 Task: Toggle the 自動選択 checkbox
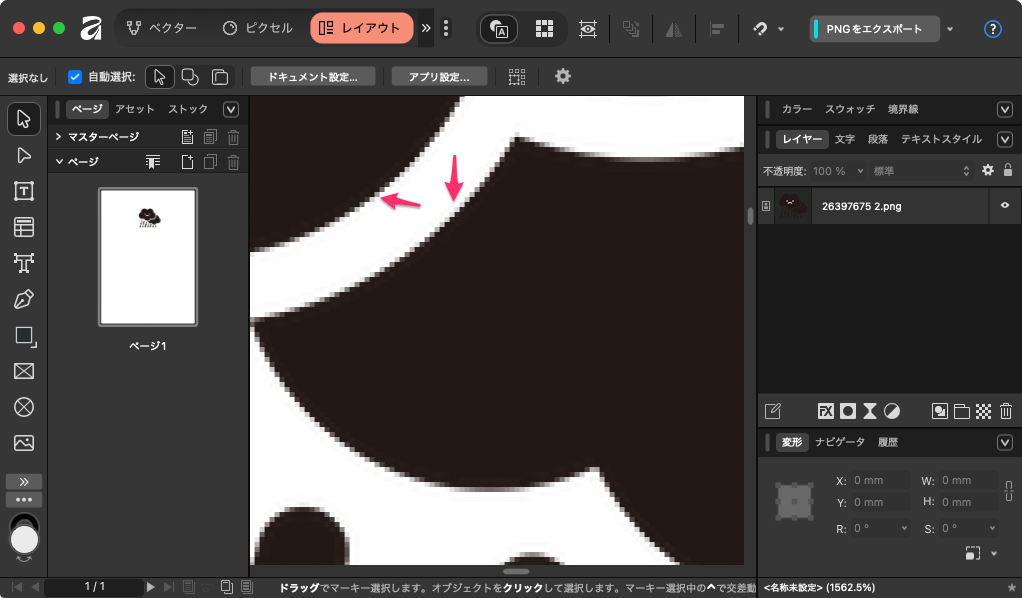pyautogui.click(x=75, y=77)
